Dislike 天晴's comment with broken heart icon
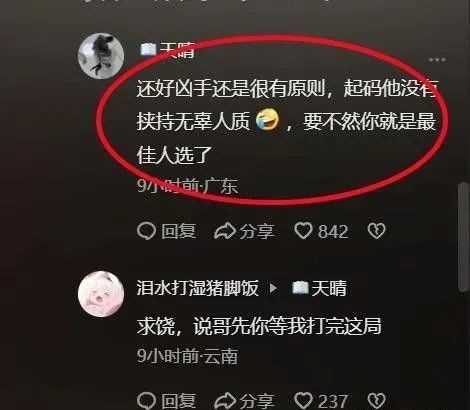The width and height of the screenshot is (470, 410). pyautogui.click(x=376, y=231)
